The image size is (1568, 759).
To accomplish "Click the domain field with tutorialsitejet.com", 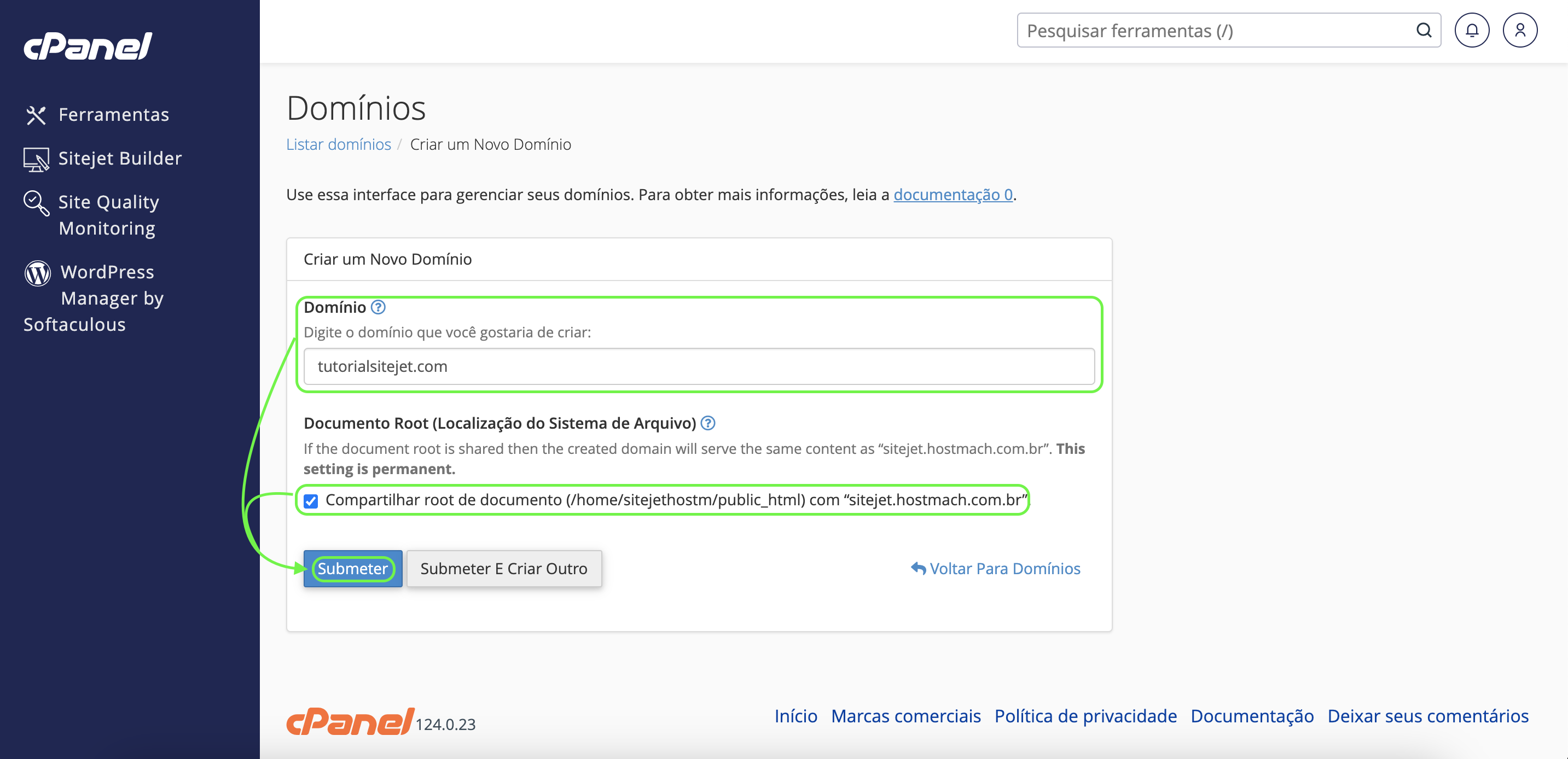I will point(699,366).
